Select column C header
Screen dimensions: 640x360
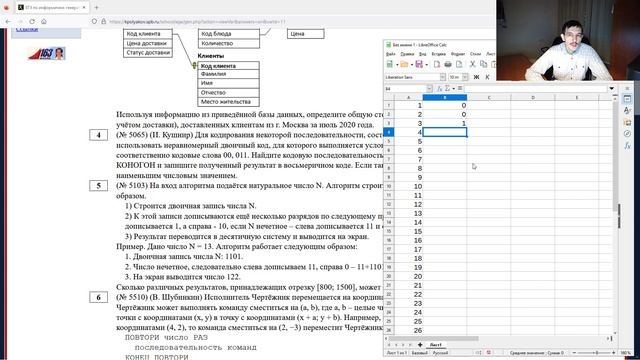click(489, 98)
